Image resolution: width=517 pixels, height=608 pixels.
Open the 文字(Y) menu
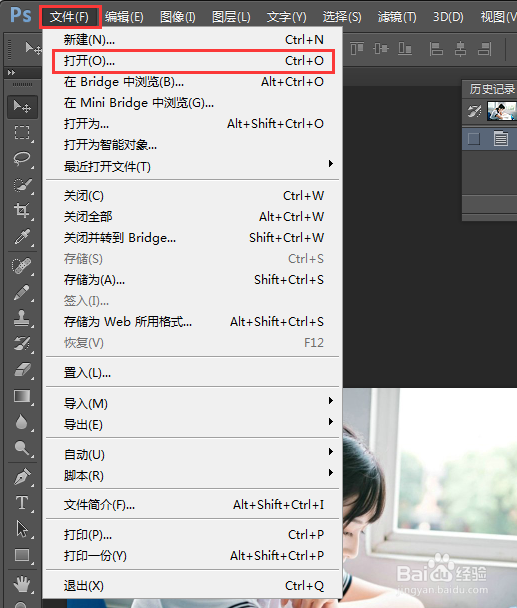point(286,17)
